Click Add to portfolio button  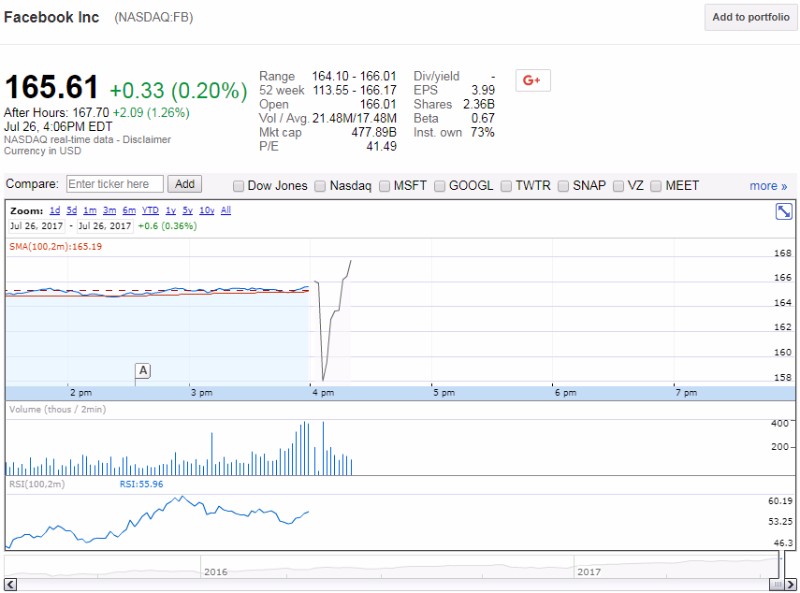[x=751, y=17]
